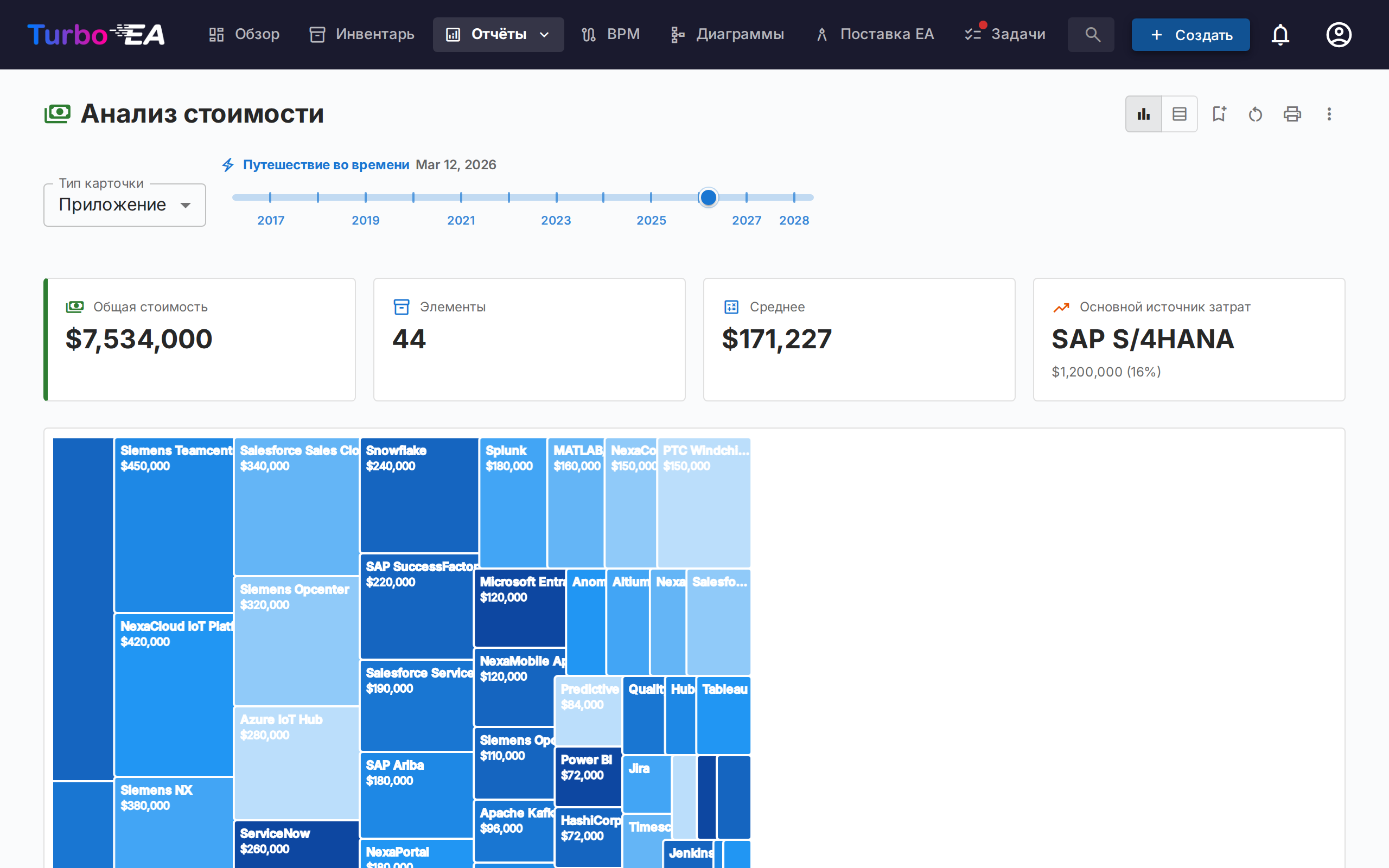Click the search magnifier icon

click(x=1092, y=35)
